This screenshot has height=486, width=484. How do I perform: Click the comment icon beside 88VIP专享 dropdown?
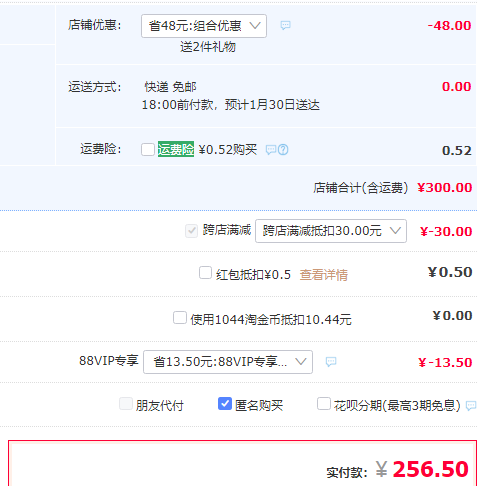[x=331, y=362]
